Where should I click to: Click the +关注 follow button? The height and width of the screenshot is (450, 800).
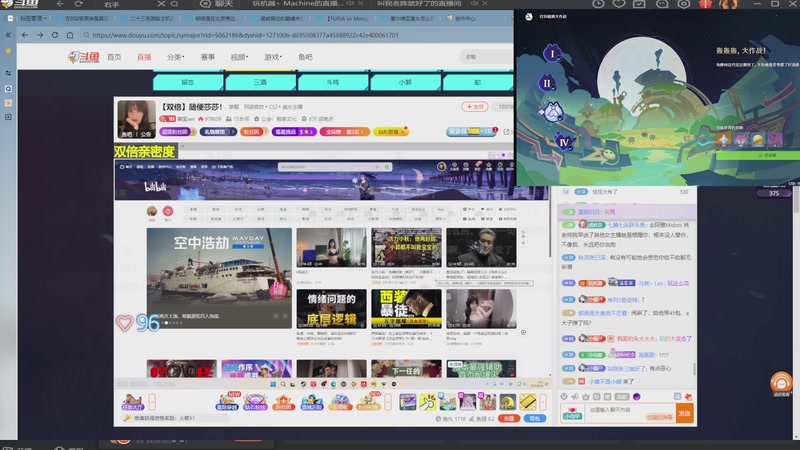474,107
